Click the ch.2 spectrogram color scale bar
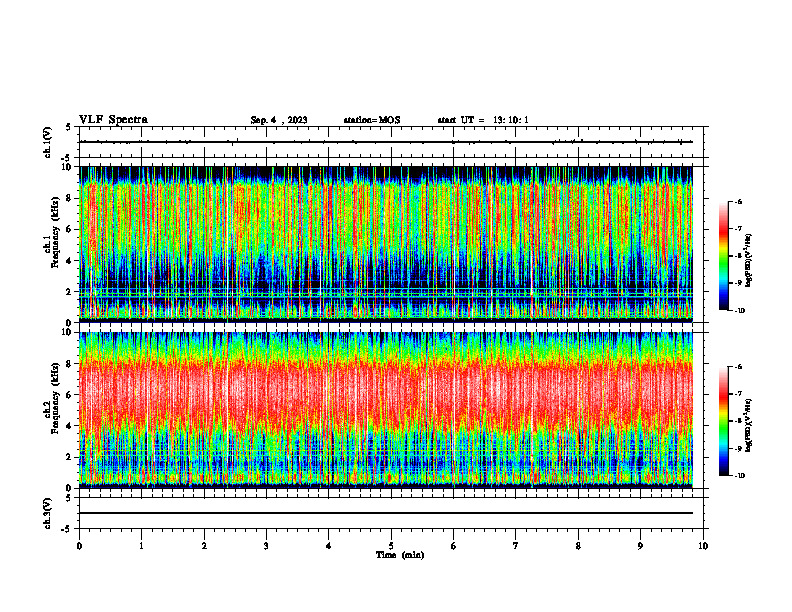This screenshot has width=792, height=612. [x=724, y=421]
